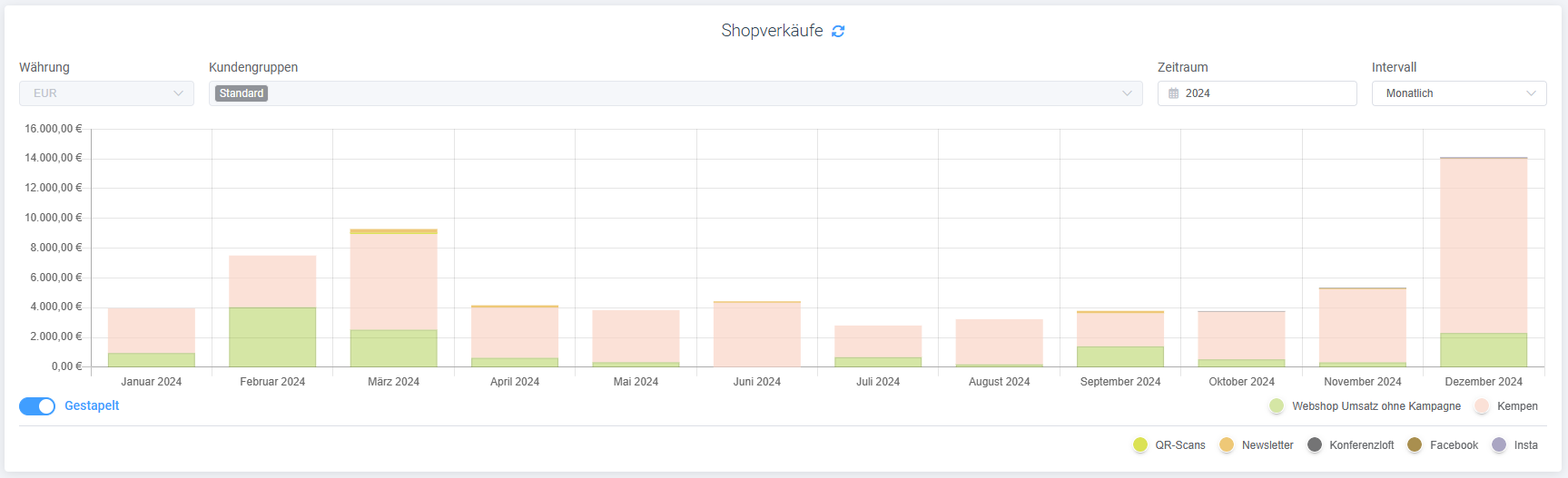
Task: Click the QR-Scans legend color dot
Action: point(1140,444)
